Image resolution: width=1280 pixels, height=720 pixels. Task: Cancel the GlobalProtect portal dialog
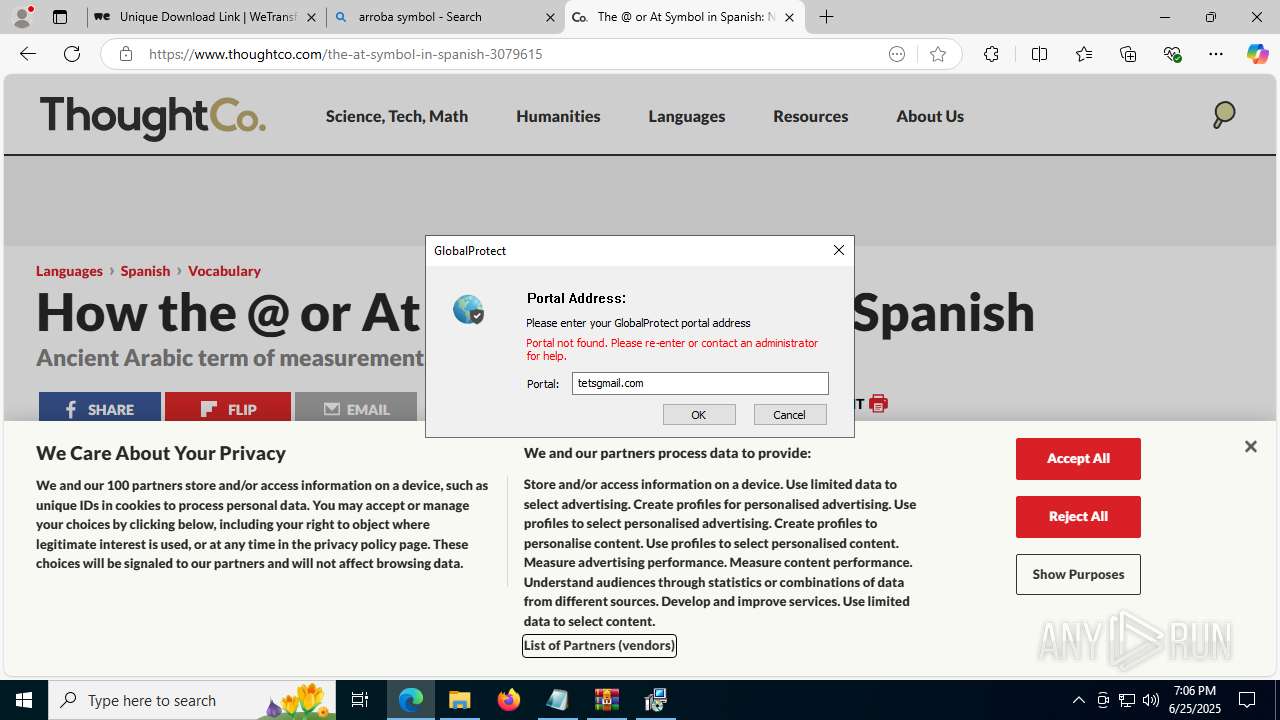coord(790,414)
